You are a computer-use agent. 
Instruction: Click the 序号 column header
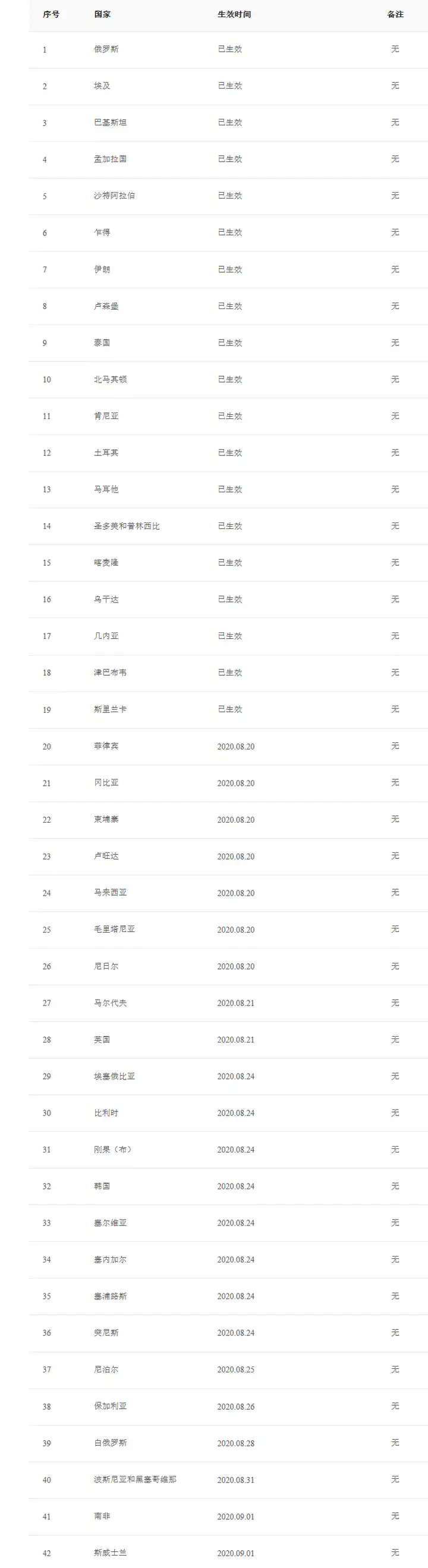pyautogui.click(x=51, y=14)
